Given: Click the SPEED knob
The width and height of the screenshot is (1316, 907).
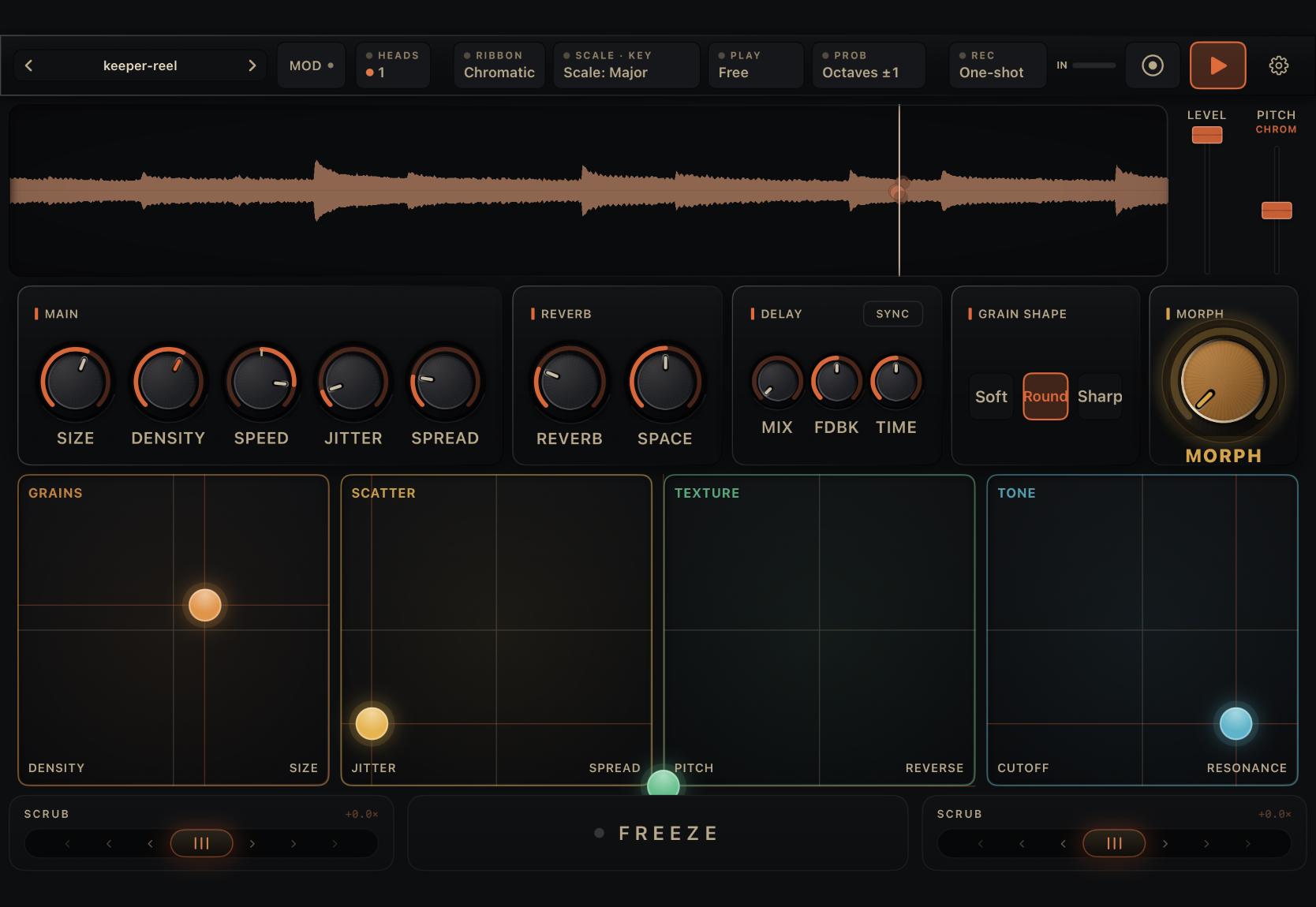Looking at the screenshot, I should click(261, 382).
